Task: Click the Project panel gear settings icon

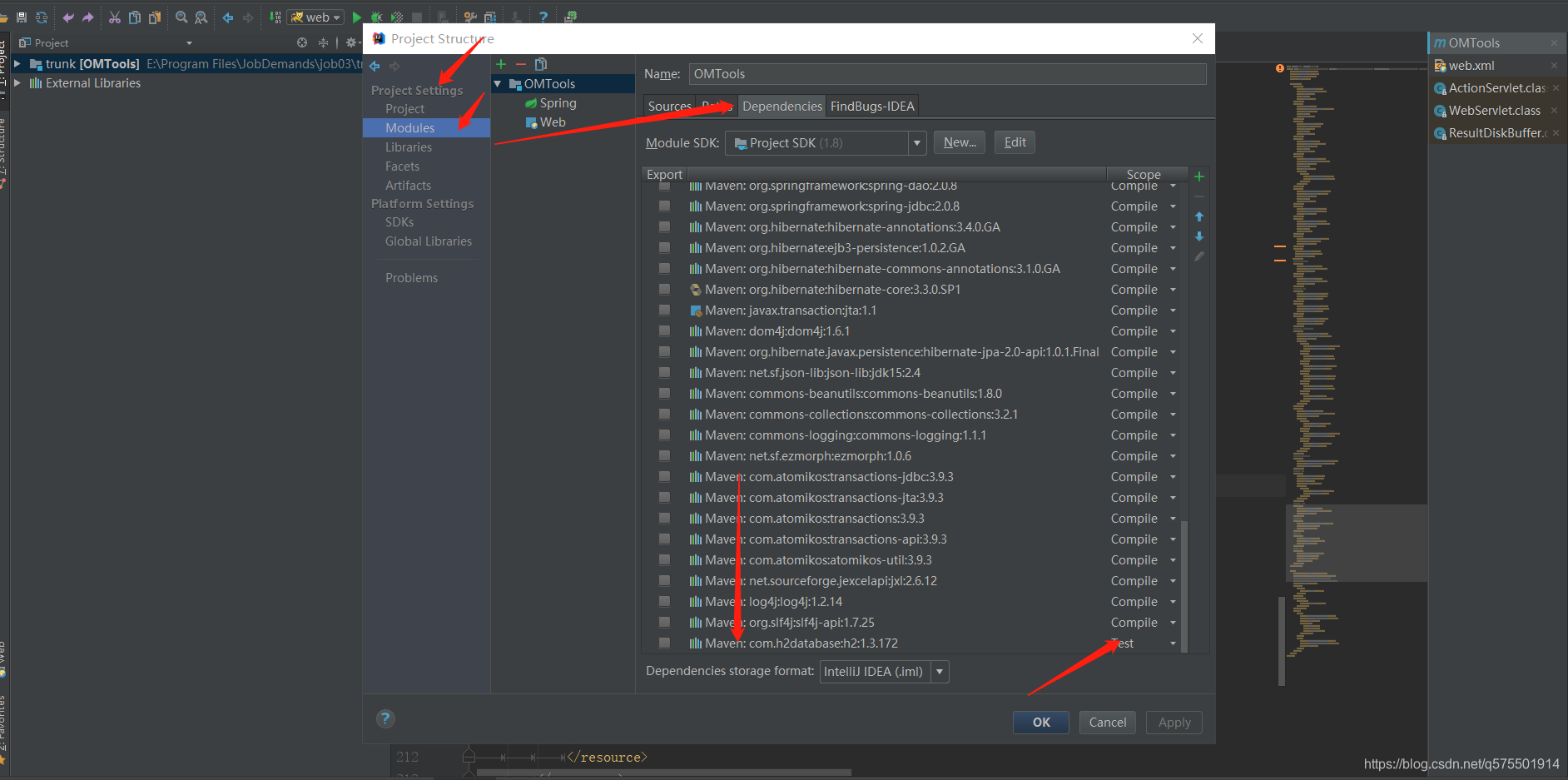Action: tap(350, 42)
